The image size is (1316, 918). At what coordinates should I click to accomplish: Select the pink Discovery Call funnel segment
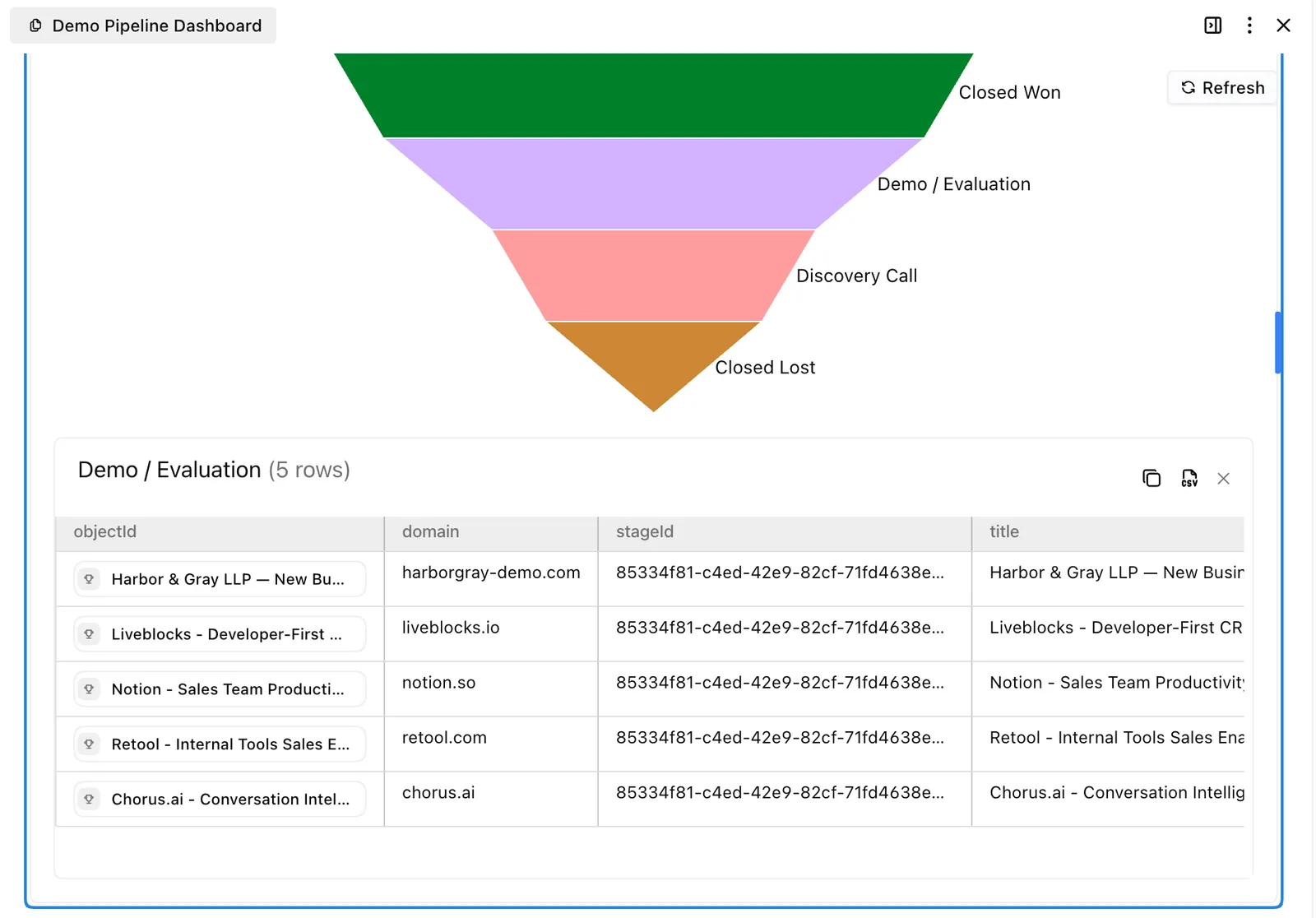click(654, 276)
